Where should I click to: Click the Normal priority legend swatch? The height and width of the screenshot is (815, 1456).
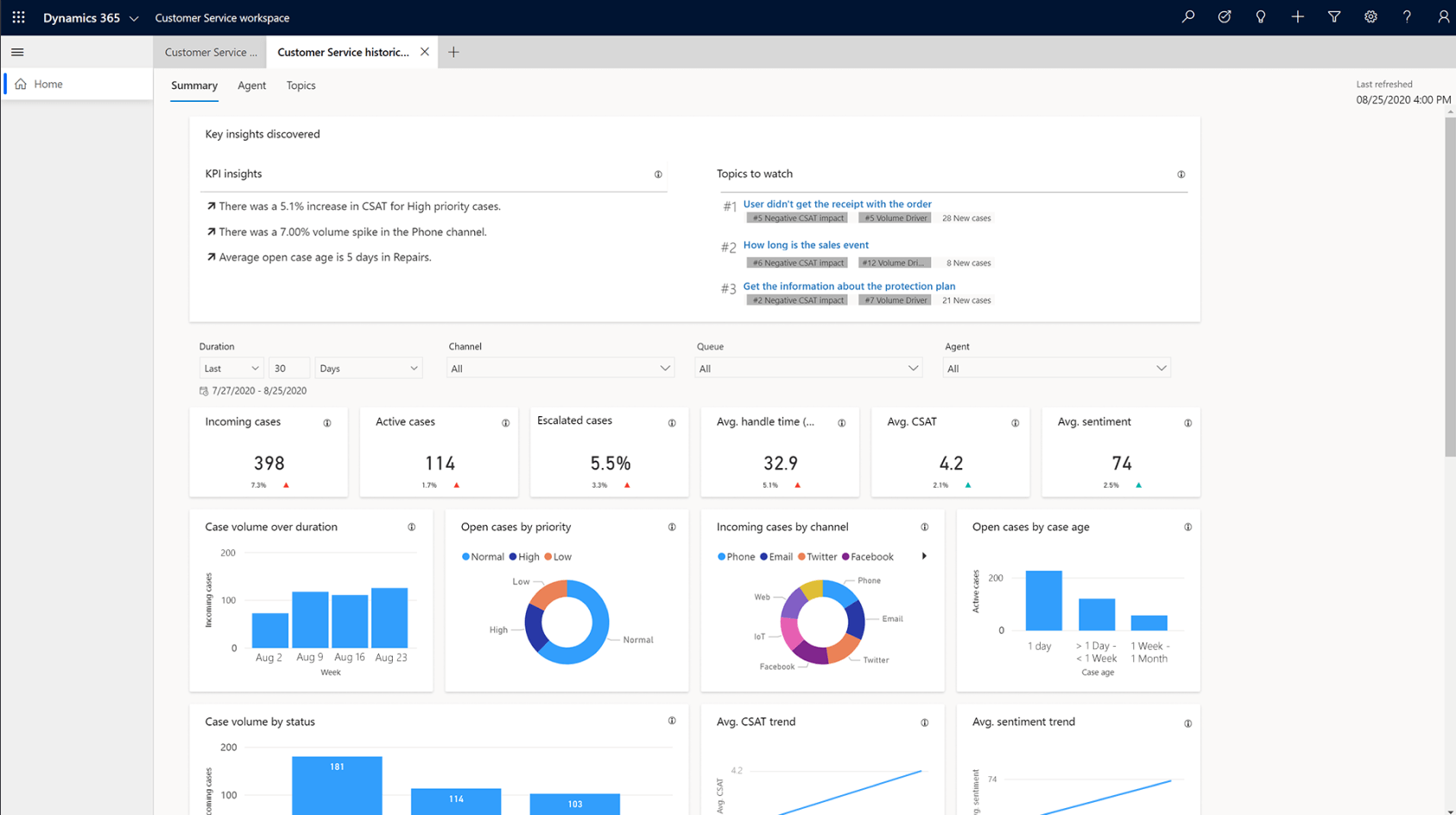point(465,557)
